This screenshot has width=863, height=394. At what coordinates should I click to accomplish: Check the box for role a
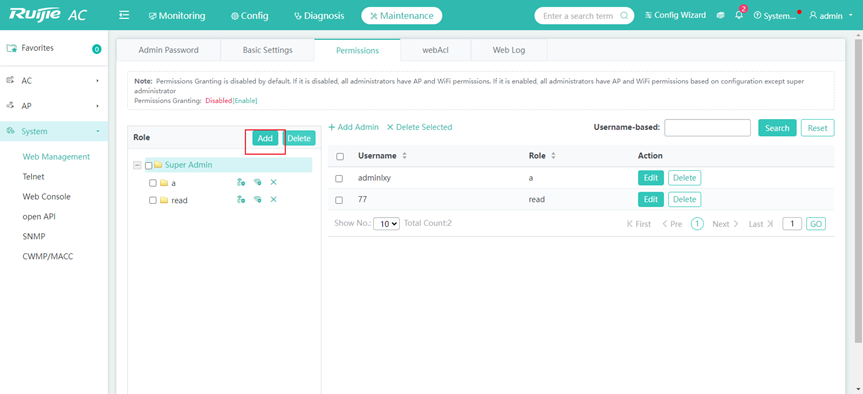(x=153, y=183)
